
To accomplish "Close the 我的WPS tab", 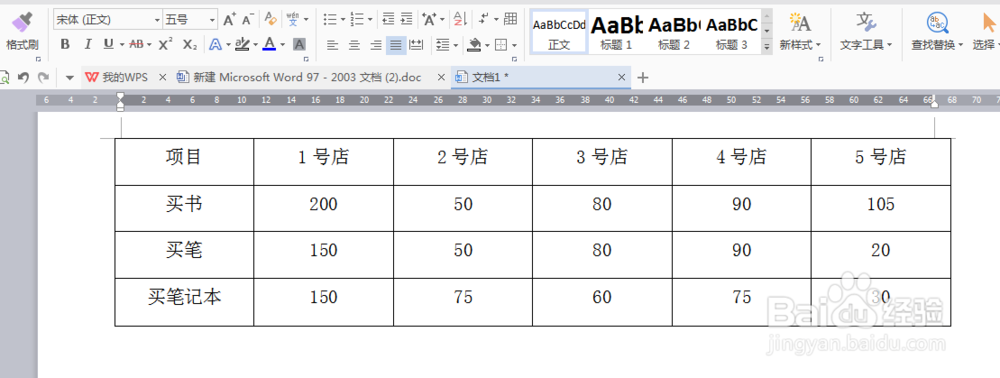I will click(x=162, y=77).
